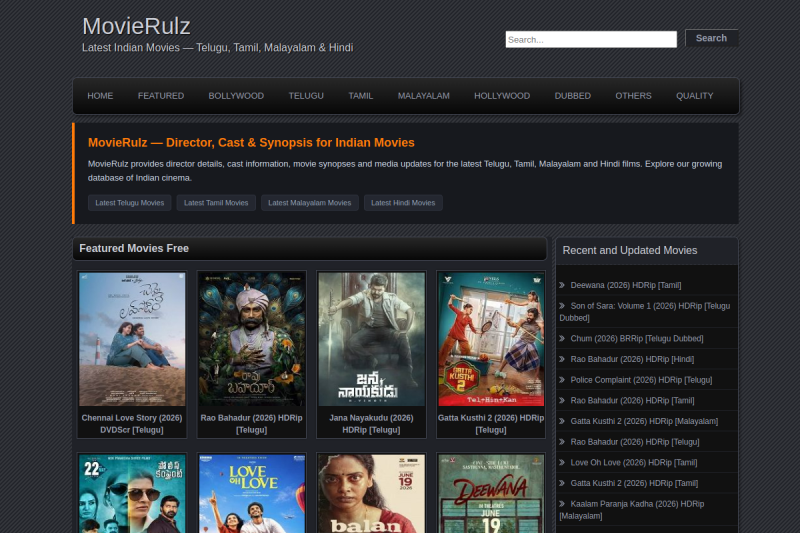Open the QUALITY menu item
This screenshot has height=533, width=800.
[694, 96]
